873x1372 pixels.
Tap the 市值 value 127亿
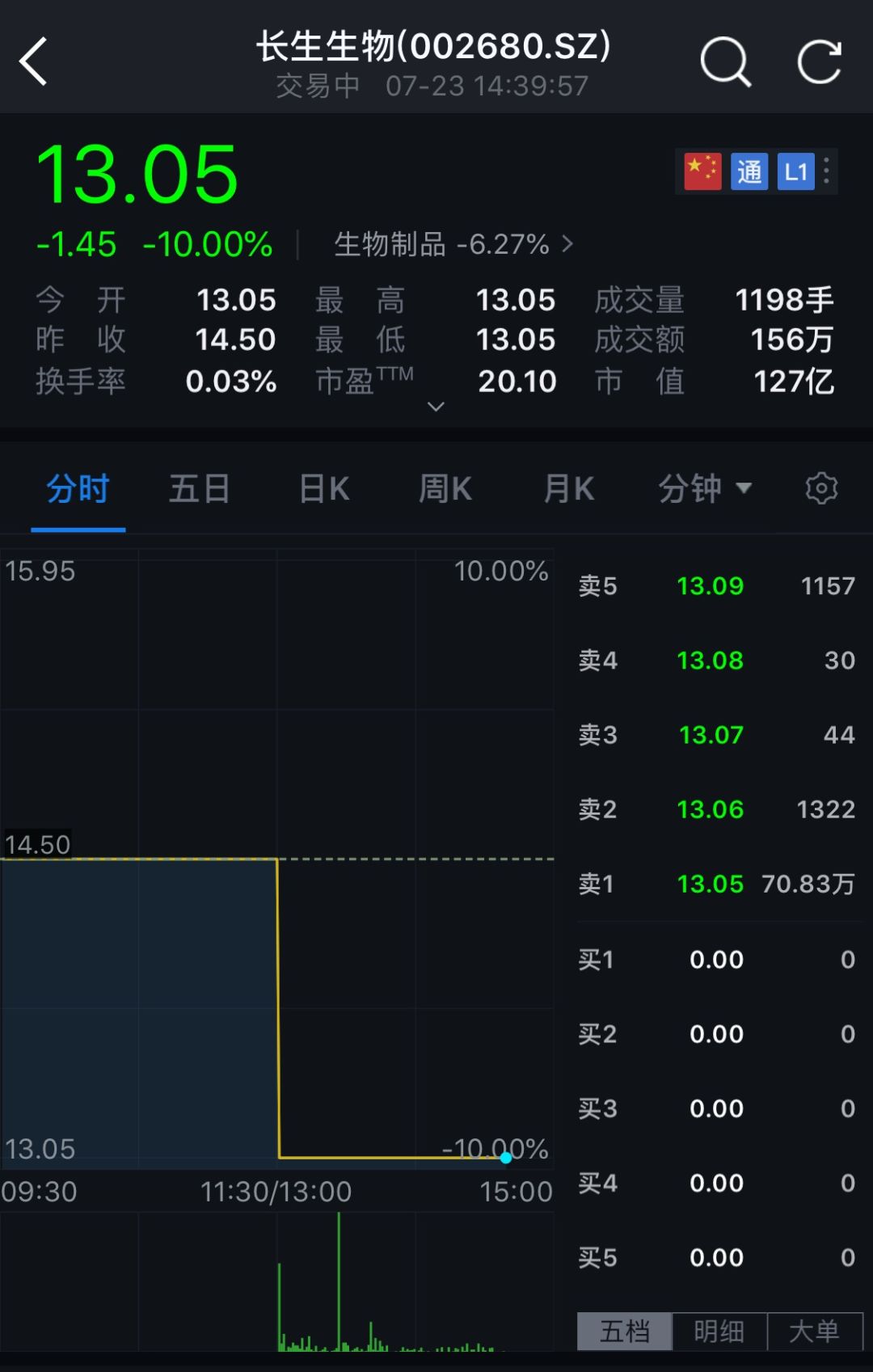tap(794, 381)
